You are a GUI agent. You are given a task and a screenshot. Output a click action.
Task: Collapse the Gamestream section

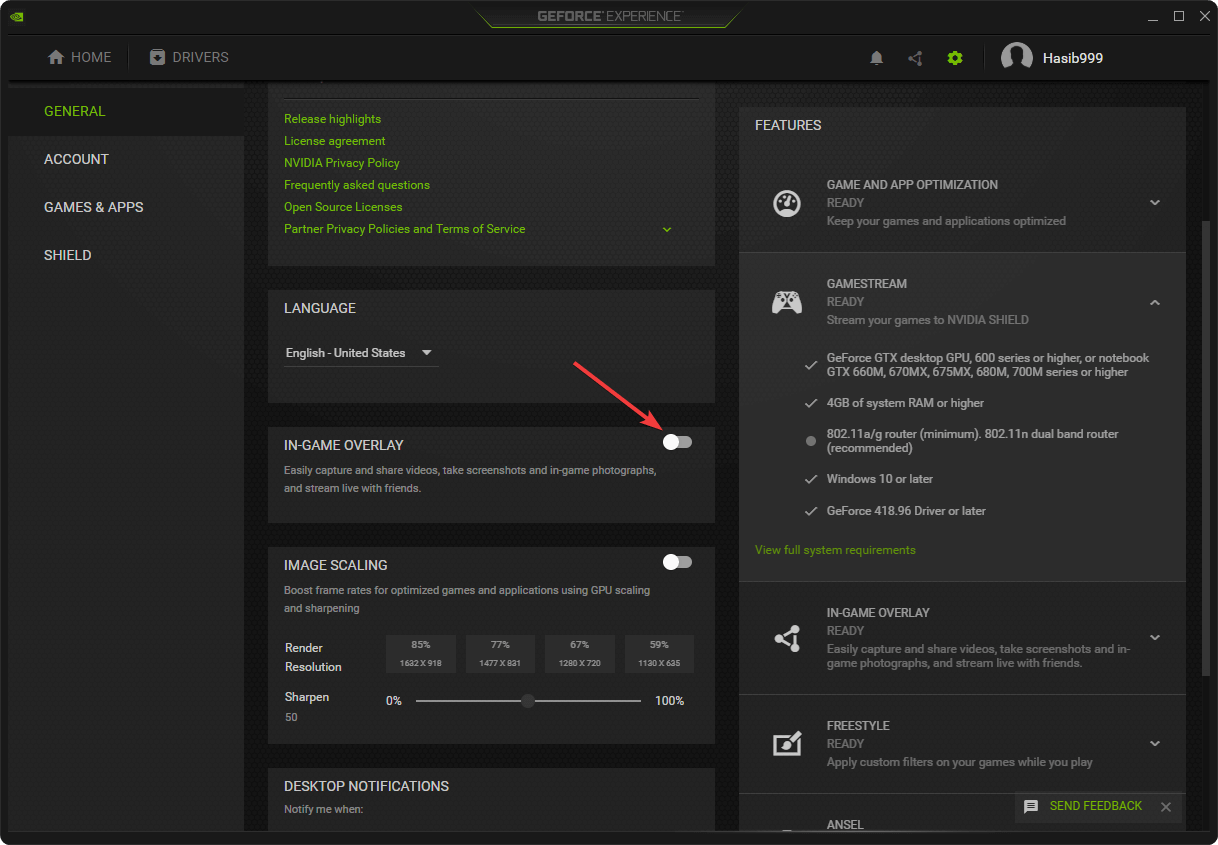[1155, 302]
